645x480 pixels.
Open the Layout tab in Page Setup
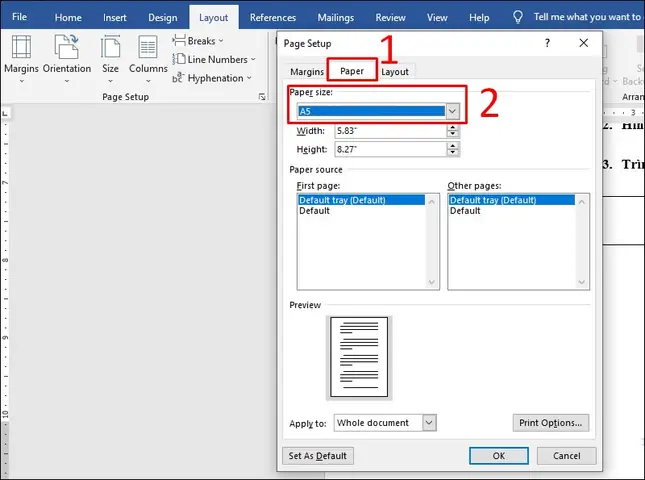395,72
